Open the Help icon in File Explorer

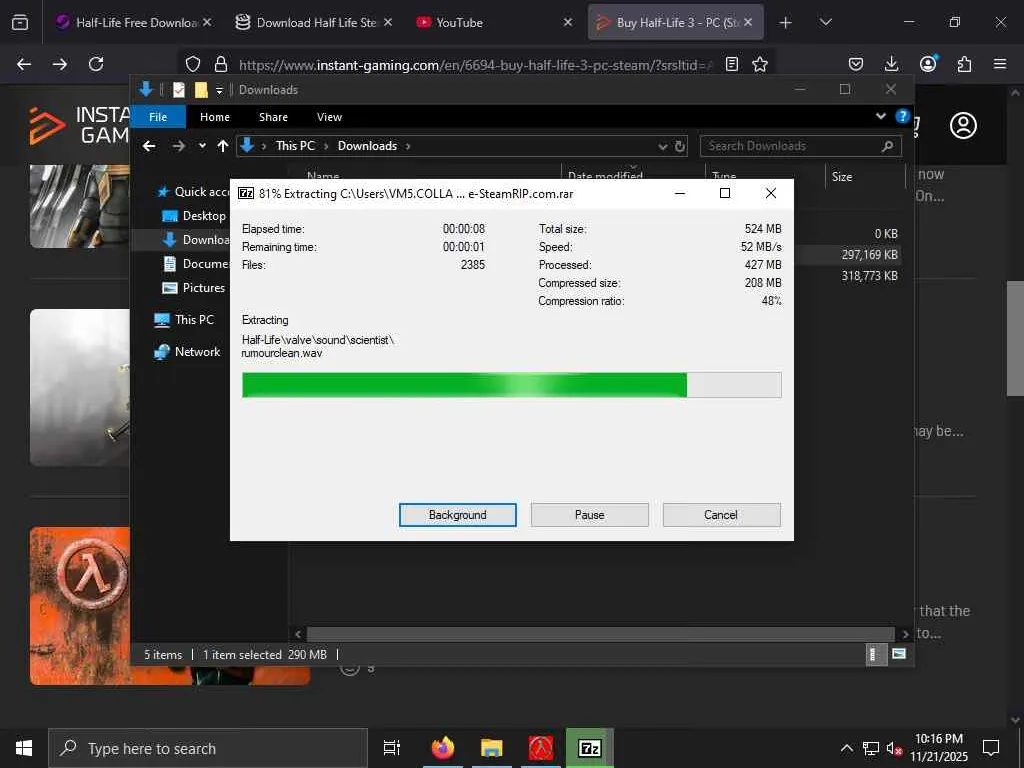click(x=903, y=116)
